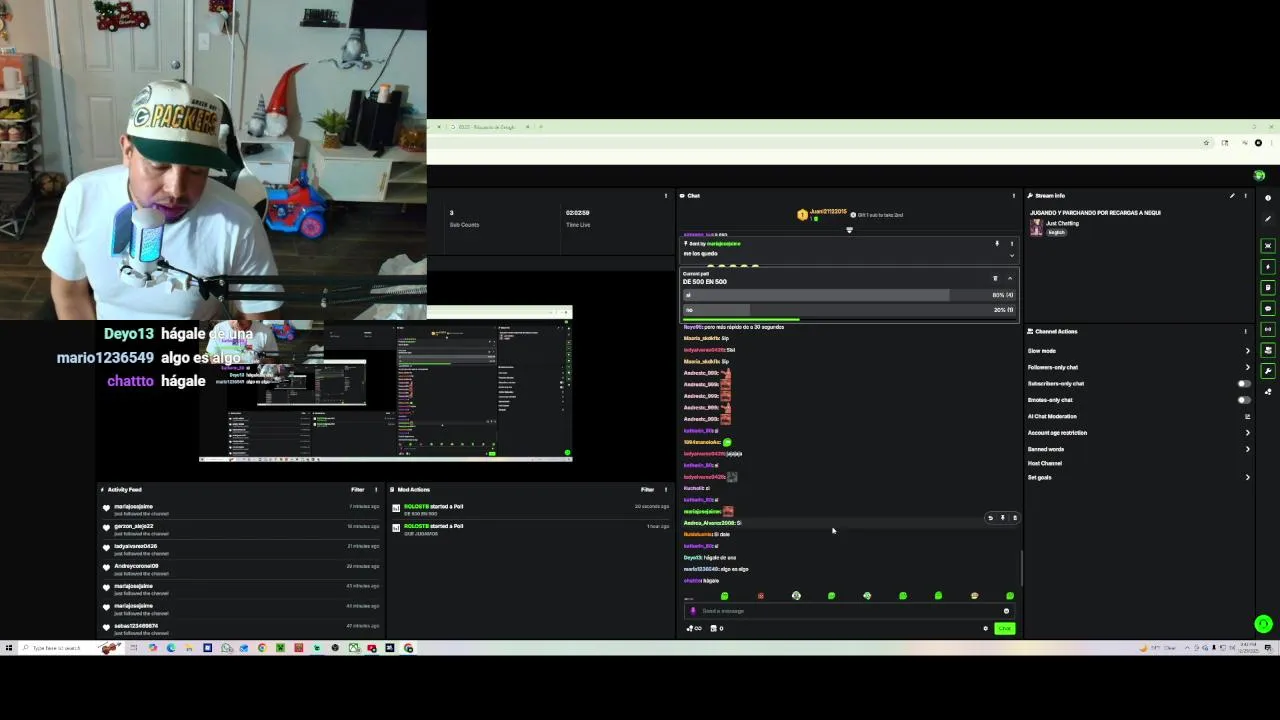Select ladyalvarez0426 follow entry
The width and height of the screenshot is (1280, 720).
[240, 549]
